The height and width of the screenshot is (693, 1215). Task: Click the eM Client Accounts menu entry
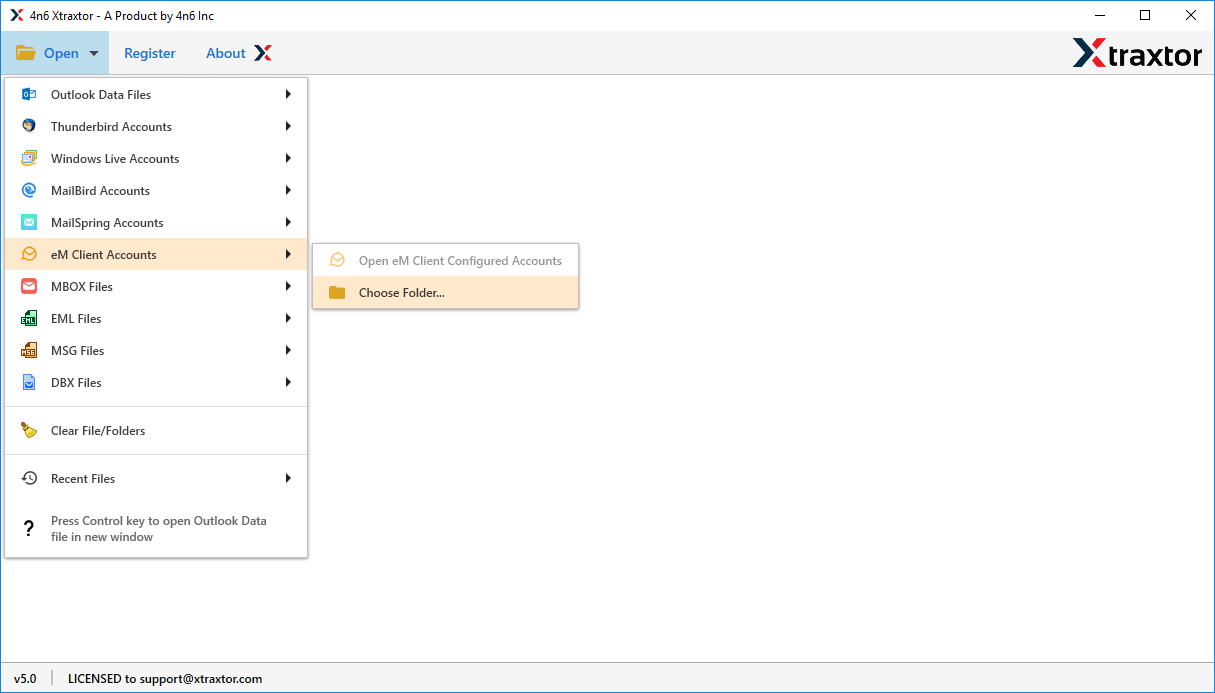pos(104,255)
